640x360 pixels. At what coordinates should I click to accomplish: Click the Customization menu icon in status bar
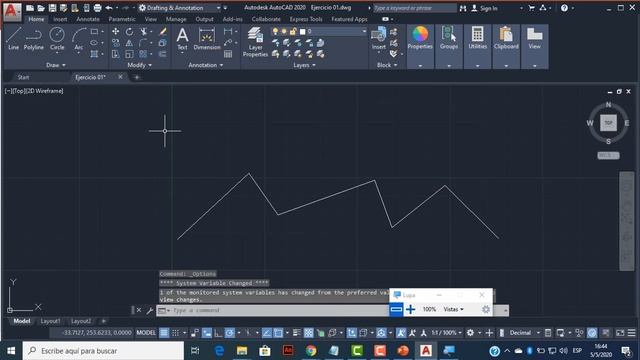(631, 333)
